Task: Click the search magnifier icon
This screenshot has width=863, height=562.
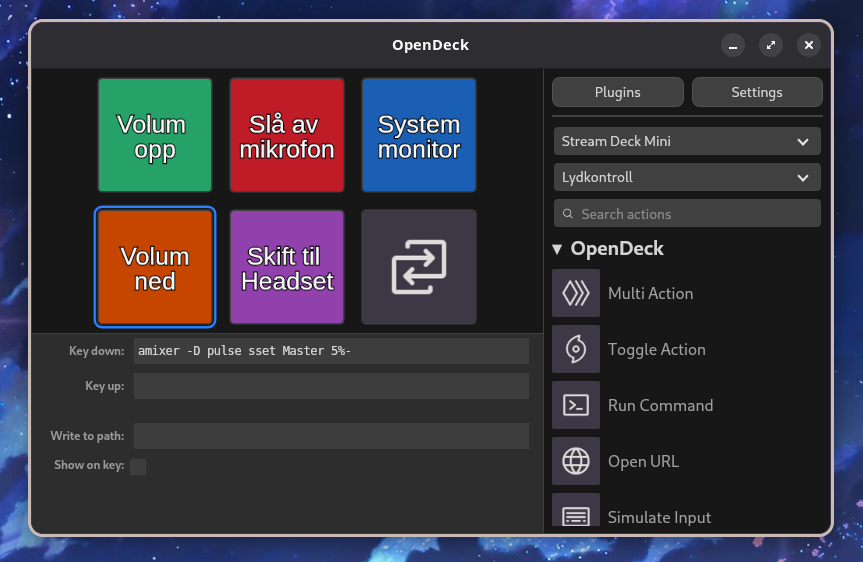Action: tap(569, 214)
